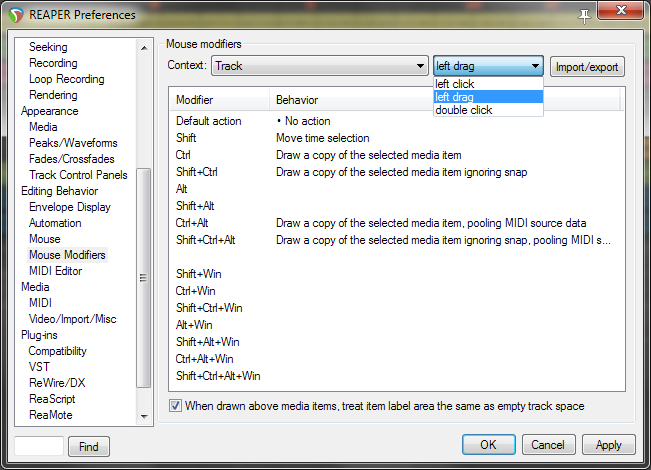The image size is (651, 470).
Task: Open the Recording preferences page
Action: 53,63
